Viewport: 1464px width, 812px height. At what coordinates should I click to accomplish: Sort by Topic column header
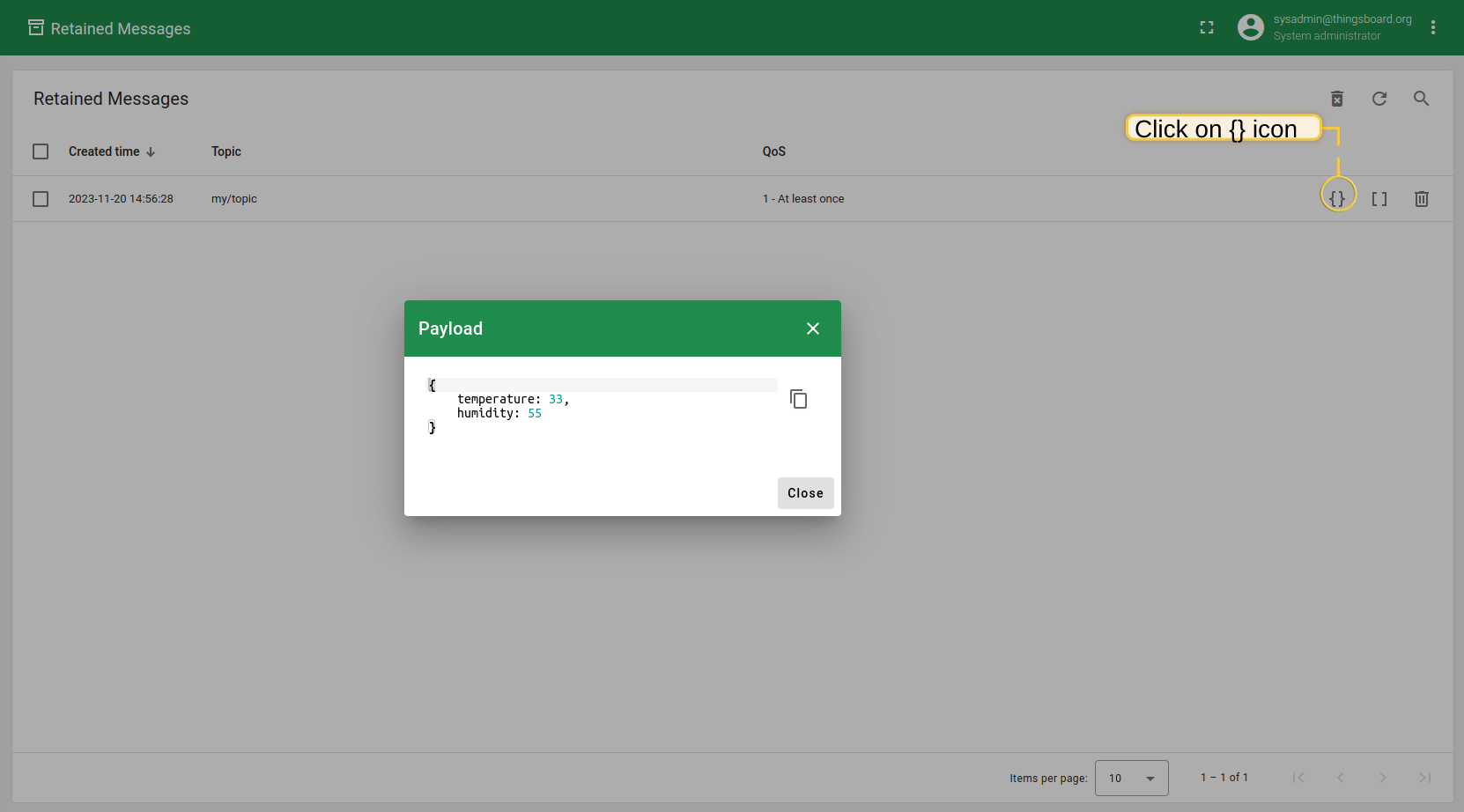226,151
